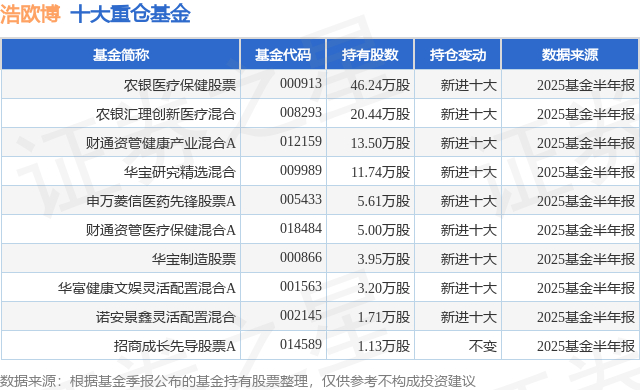Click fund code 018484
640x390 pixels.
coord(301,228)
